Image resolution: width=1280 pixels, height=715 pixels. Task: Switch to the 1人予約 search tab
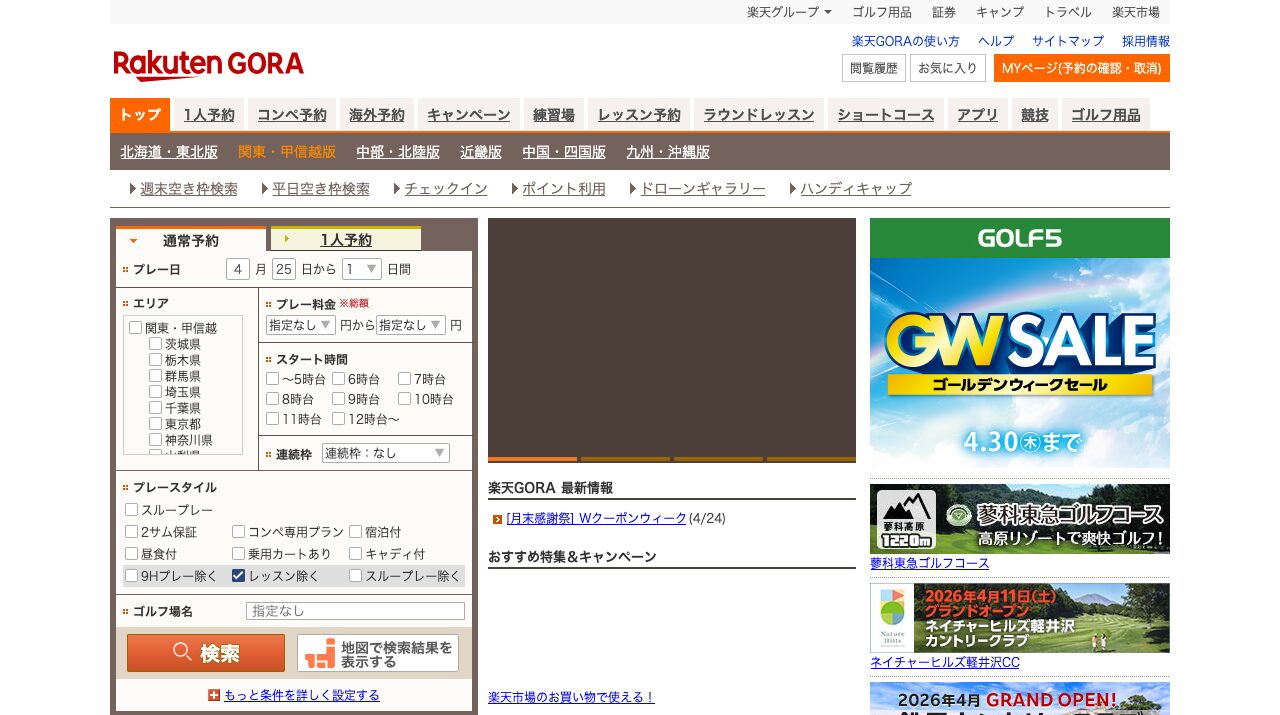point(345,240)
